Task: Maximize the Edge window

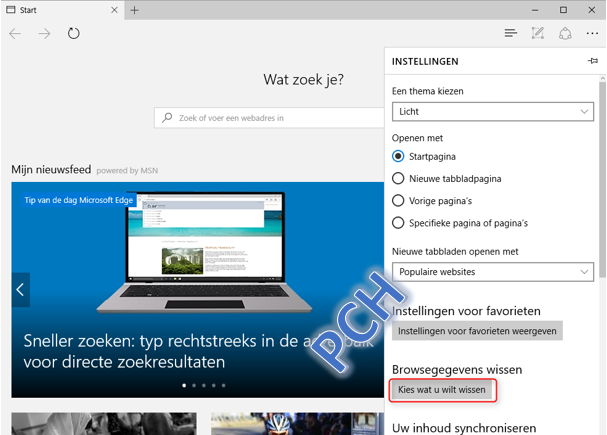Action: 563,10
